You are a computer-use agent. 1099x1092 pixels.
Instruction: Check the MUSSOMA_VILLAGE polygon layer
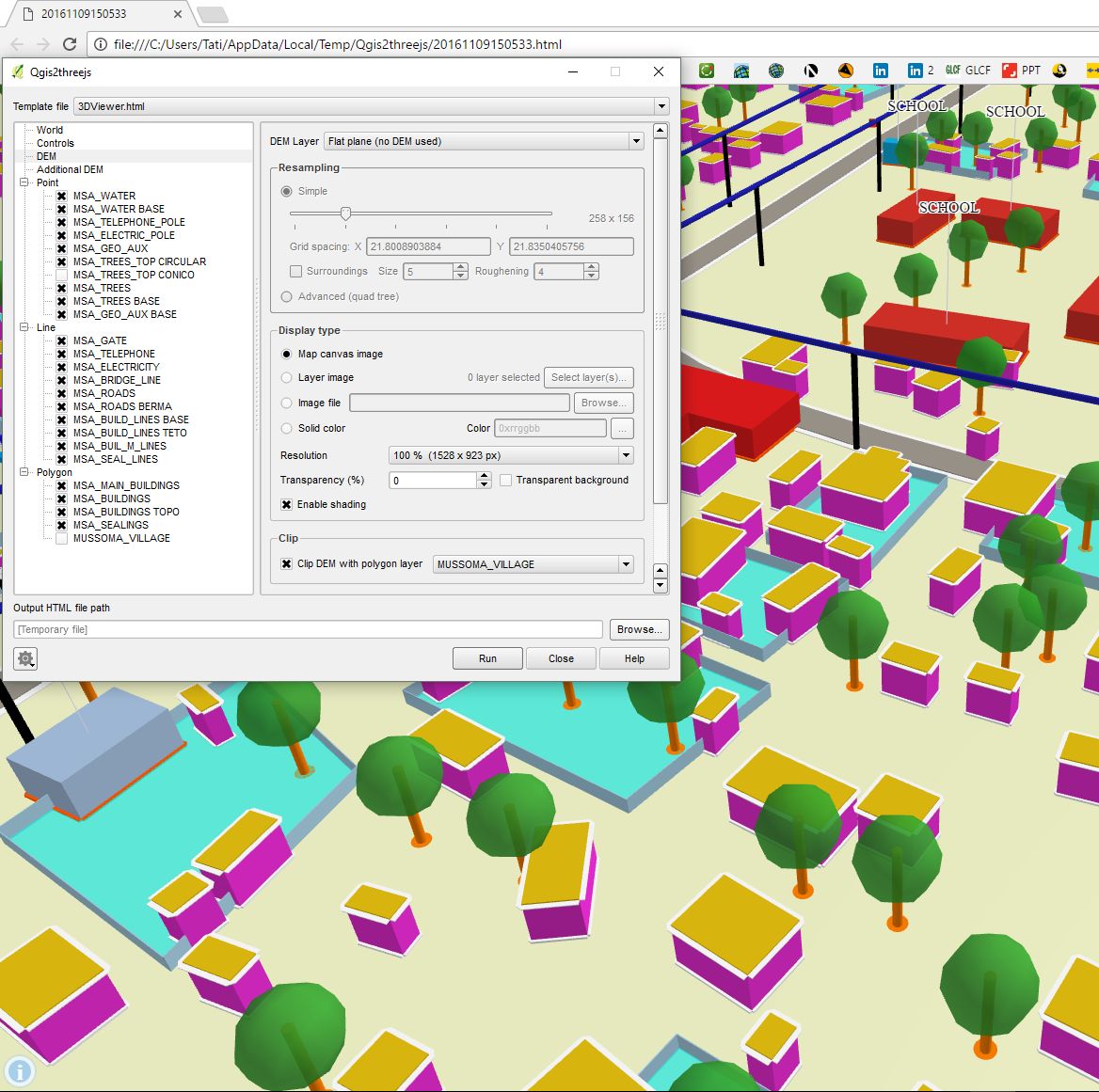[62, 539]
